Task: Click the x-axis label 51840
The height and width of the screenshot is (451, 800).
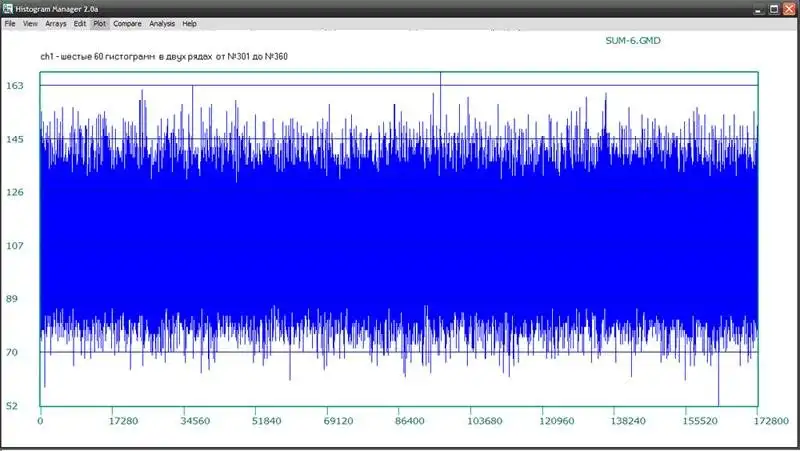Action: click(x=266, y=421)
